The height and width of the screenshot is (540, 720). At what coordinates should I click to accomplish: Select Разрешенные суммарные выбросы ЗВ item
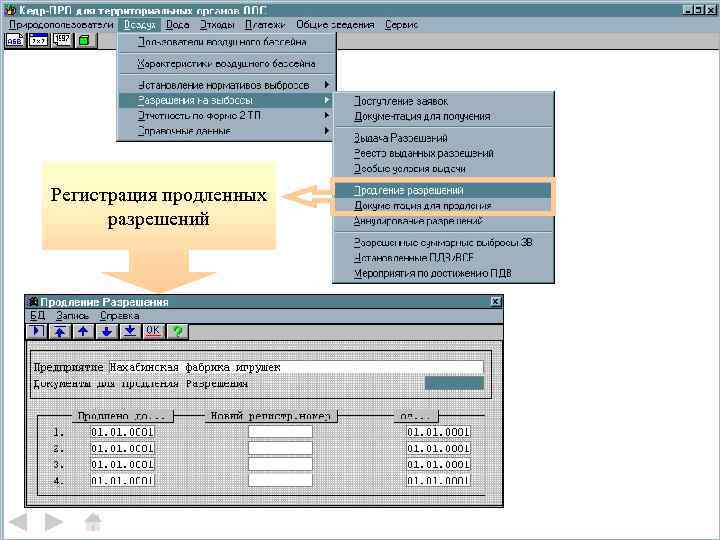[x=444, y=242]
